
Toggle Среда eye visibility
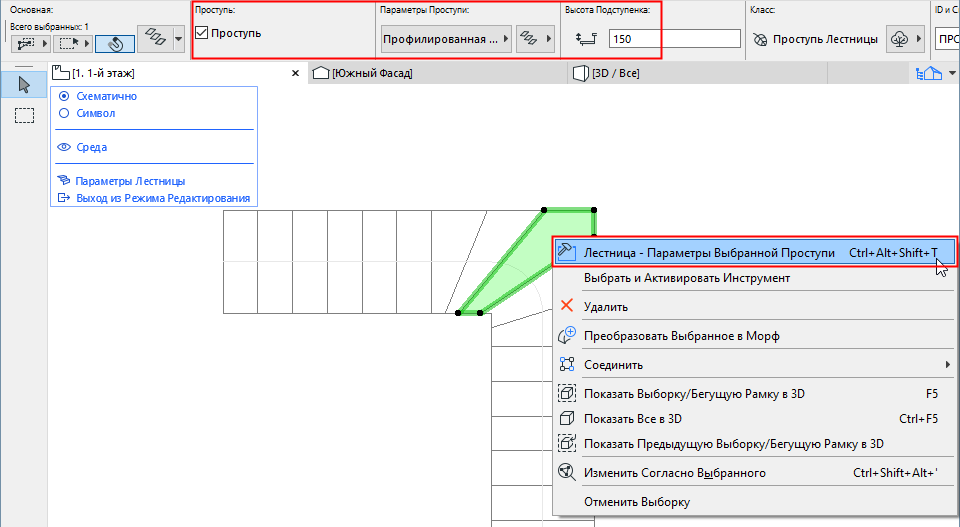(64, 147)
